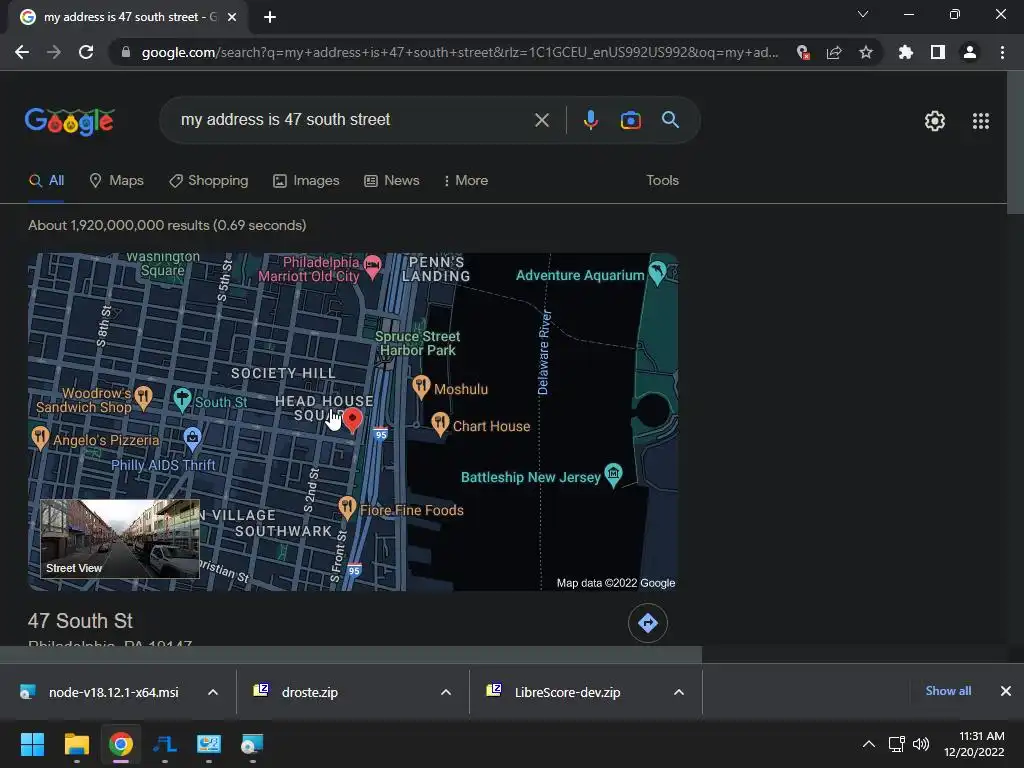
Task: Open the Street View thumbnail
Action: (120, 539)
